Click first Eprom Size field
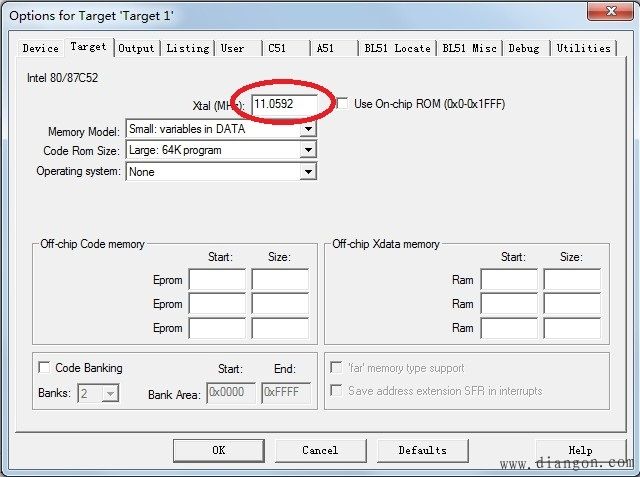Viewport: 640px width, 477px height. (280, 280)
